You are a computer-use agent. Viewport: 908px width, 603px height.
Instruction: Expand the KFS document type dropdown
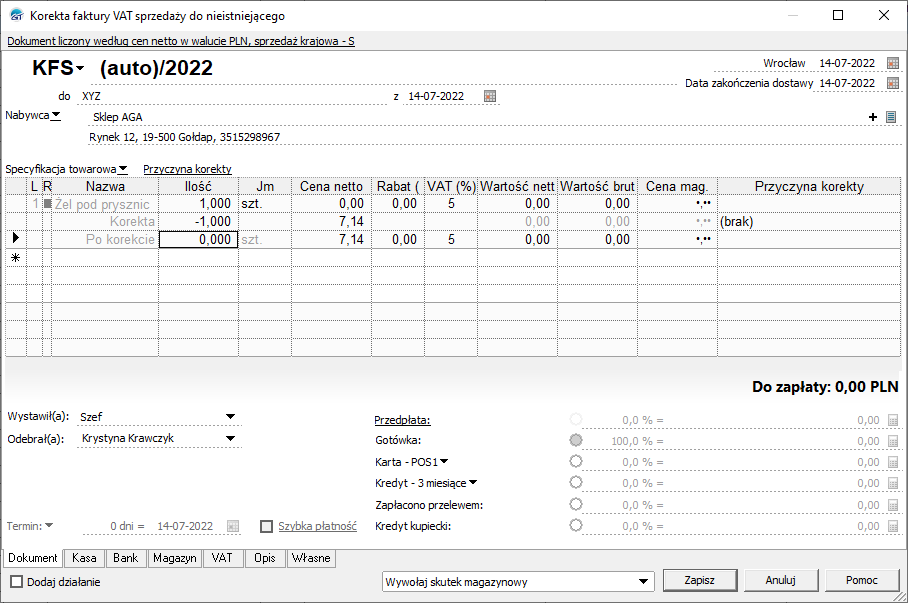coord(80,68)
